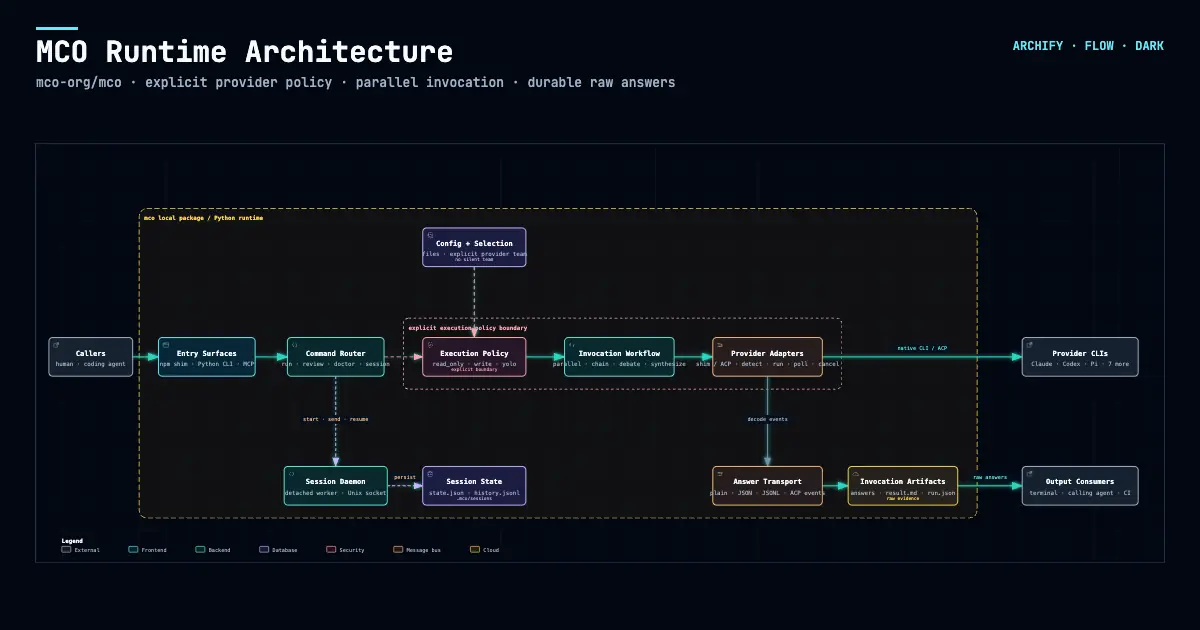1200x630 pixels.
Task: Click the code icon in Invocation Workflow node
Action: (571, 344)
